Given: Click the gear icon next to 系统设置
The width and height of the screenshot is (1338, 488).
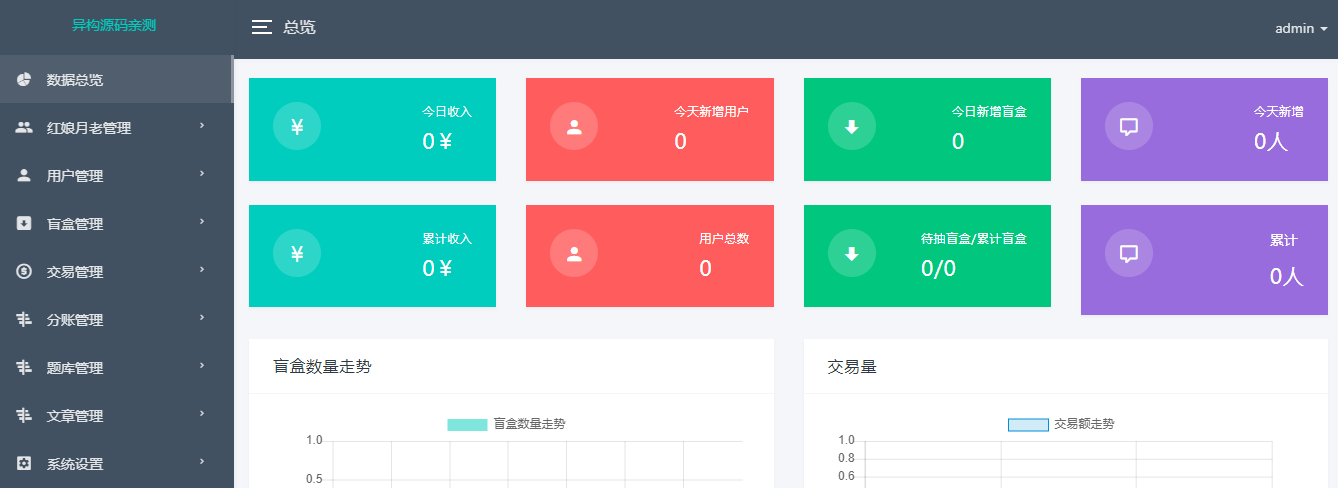Looking at the screenshot, I should coord(24,464).
